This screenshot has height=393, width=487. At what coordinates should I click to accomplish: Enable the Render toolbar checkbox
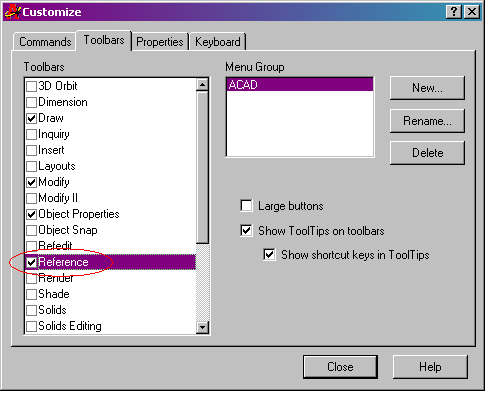[x=31, y=278]
